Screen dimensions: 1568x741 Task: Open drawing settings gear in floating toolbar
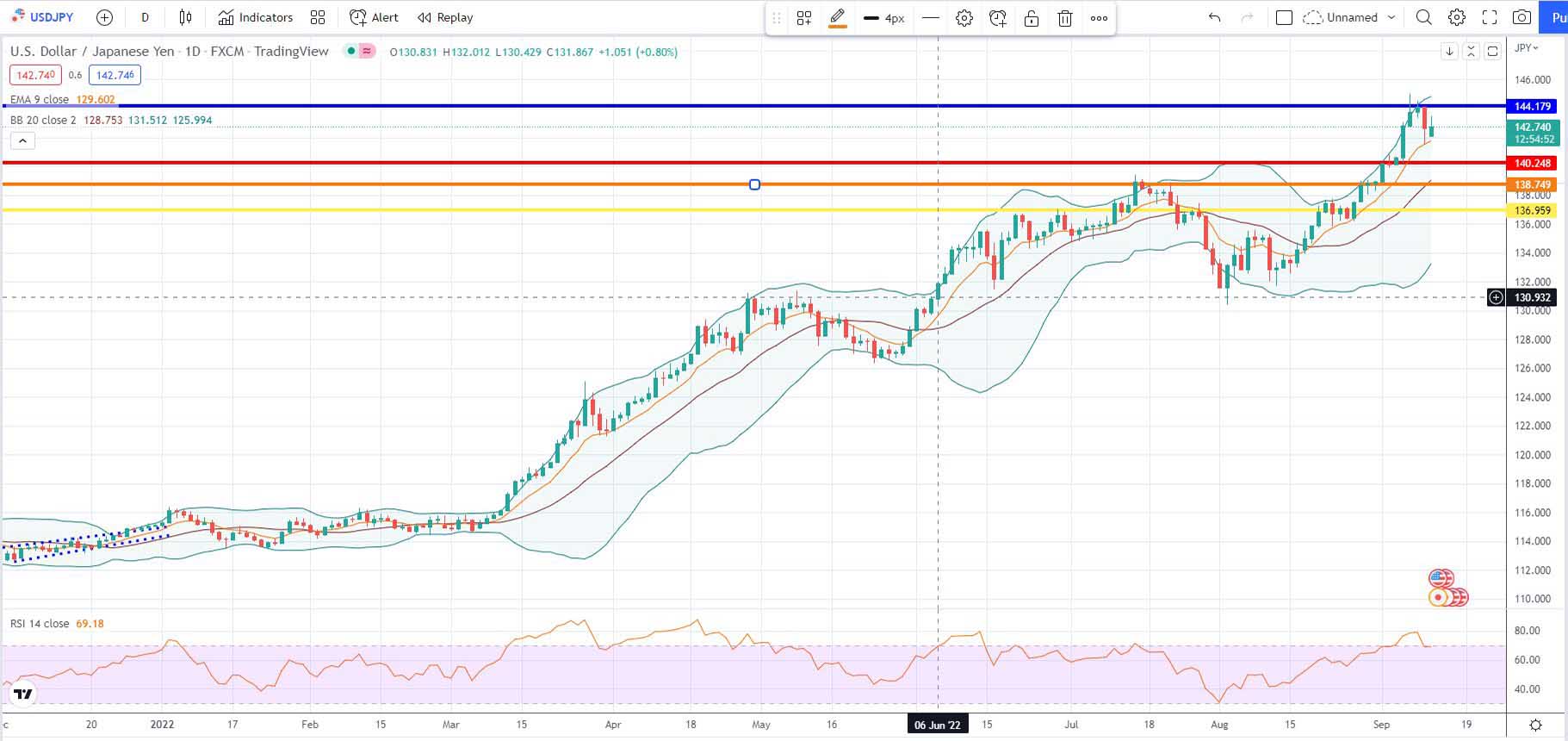pos(964,18)
